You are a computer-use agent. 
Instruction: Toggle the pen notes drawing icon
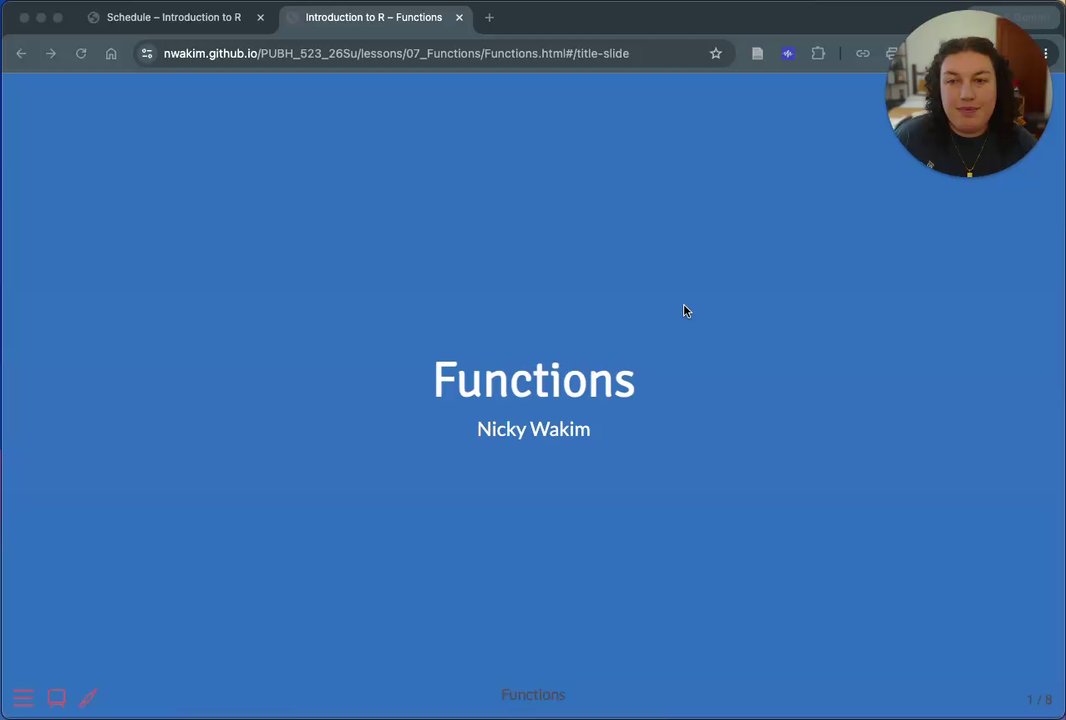pos(88,698)
